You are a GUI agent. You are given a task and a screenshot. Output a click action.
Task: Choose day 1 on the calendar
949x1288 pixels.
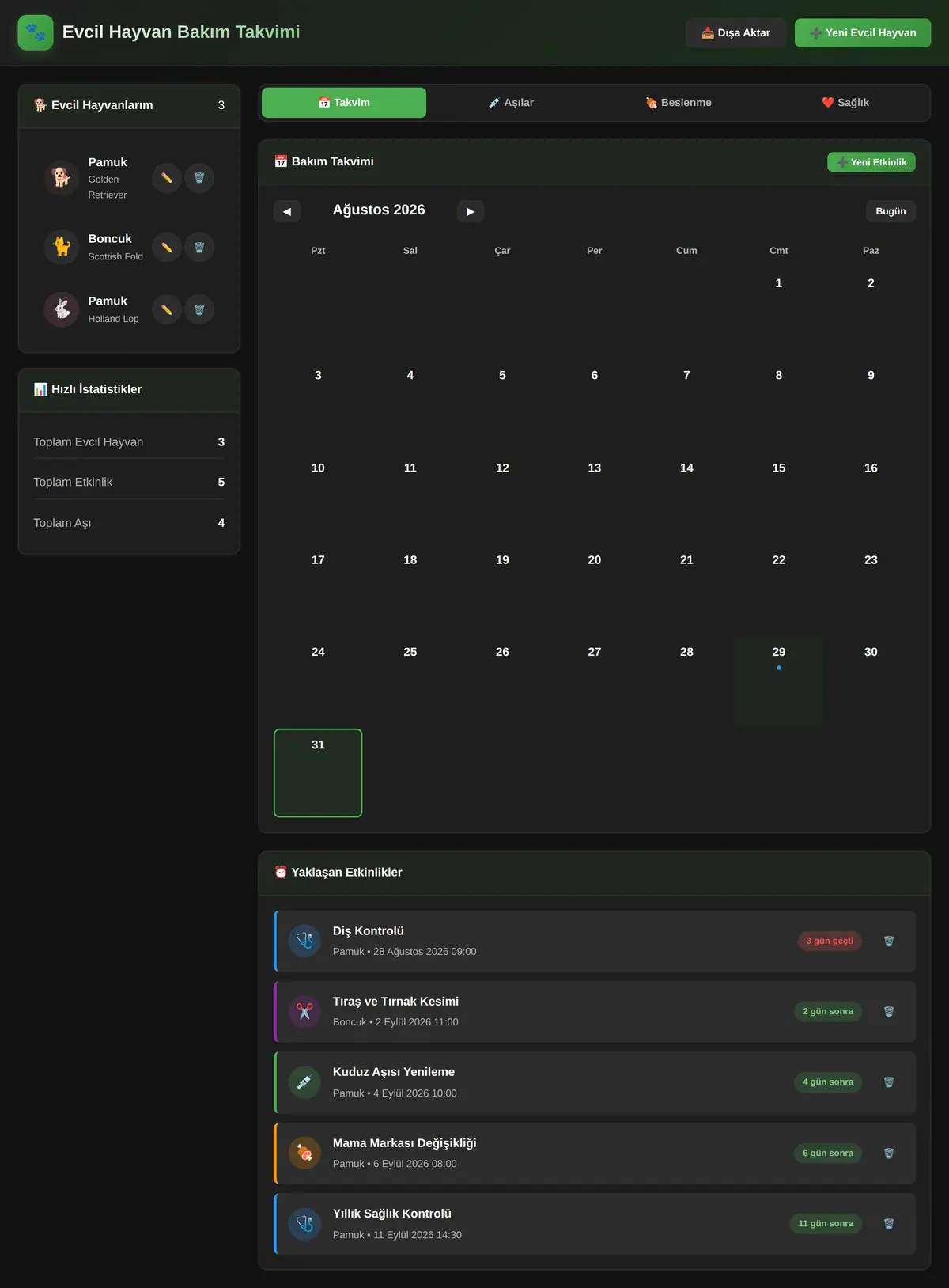click(x=779, y=312)
